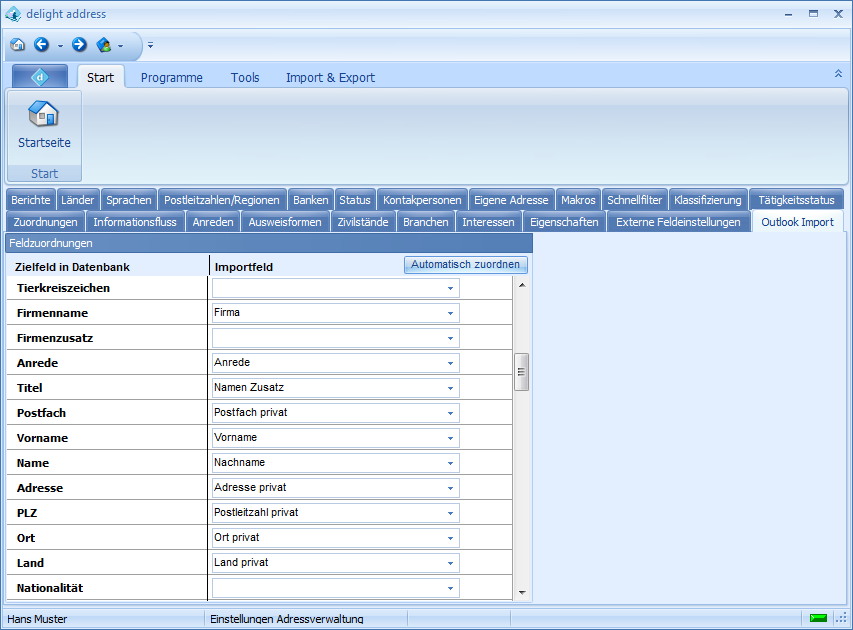853x630 pixels.
Task: Open the dropdown for the PLZ field
Action: [x=450, y=513]
